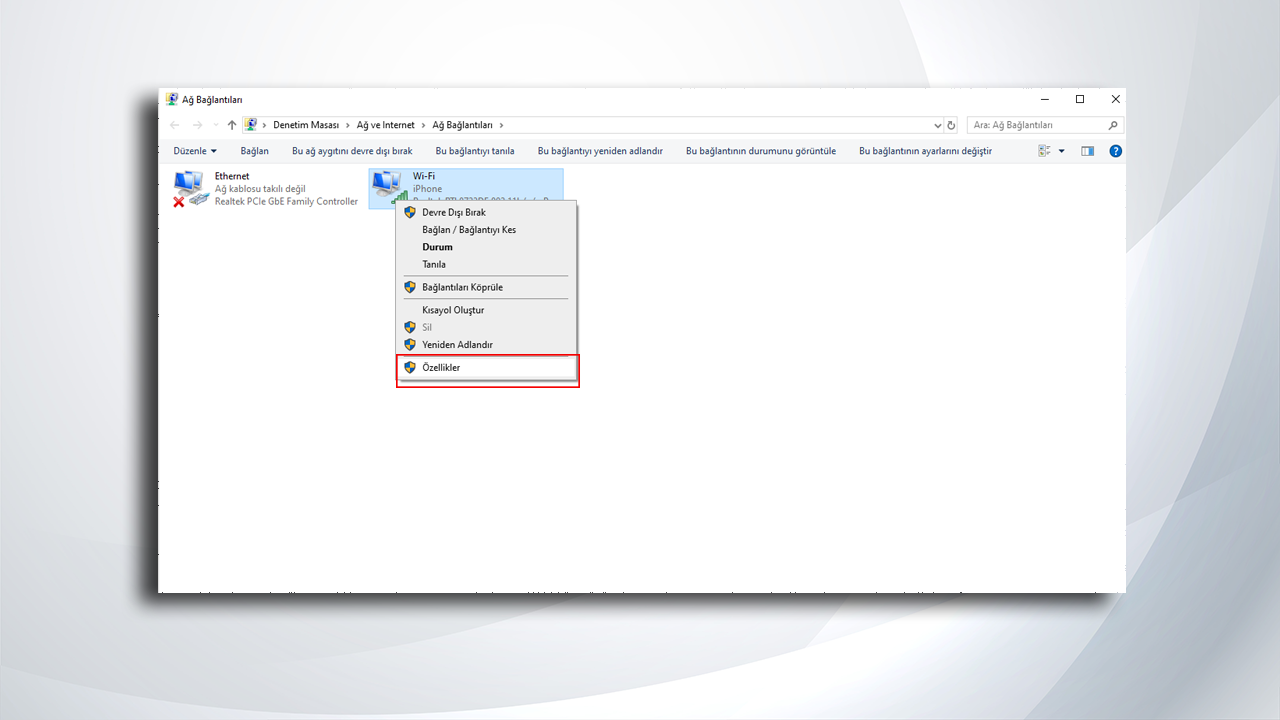This screenshot has width=1280, height=720.
Task: Click the Wi-Fi connection name
Action: click(x=424, y=176)
